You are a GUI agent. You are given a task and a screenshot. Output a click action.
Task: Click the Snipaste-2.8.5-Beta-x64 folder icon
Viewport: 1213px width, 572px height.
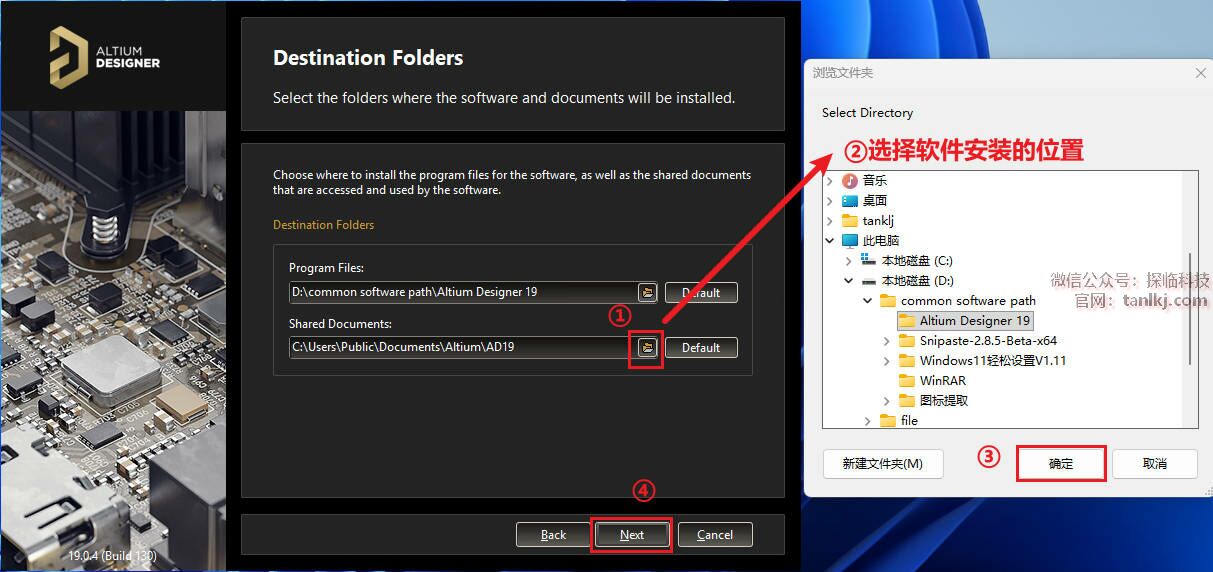[x=907, y=341]
